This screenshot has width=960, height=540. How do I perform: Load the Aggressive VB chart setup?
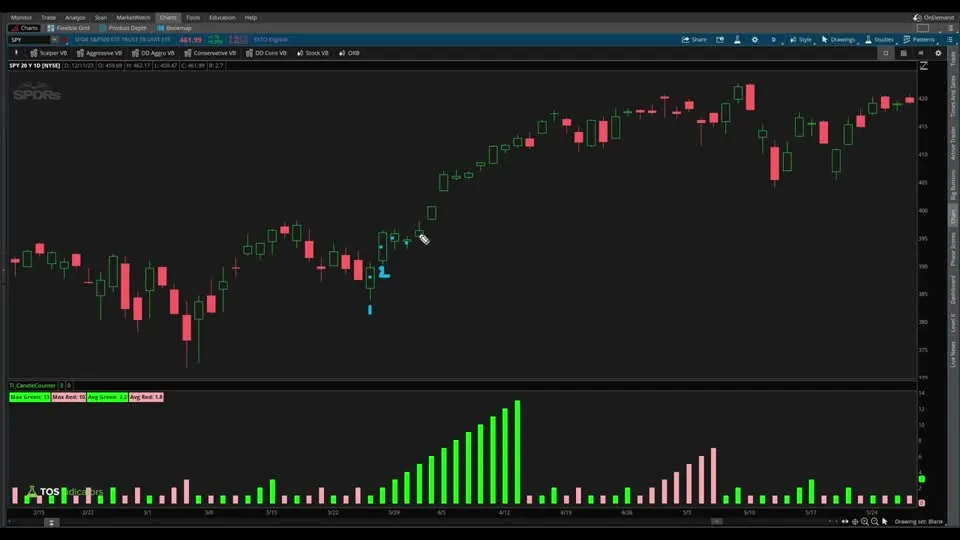tap(99, 53)
